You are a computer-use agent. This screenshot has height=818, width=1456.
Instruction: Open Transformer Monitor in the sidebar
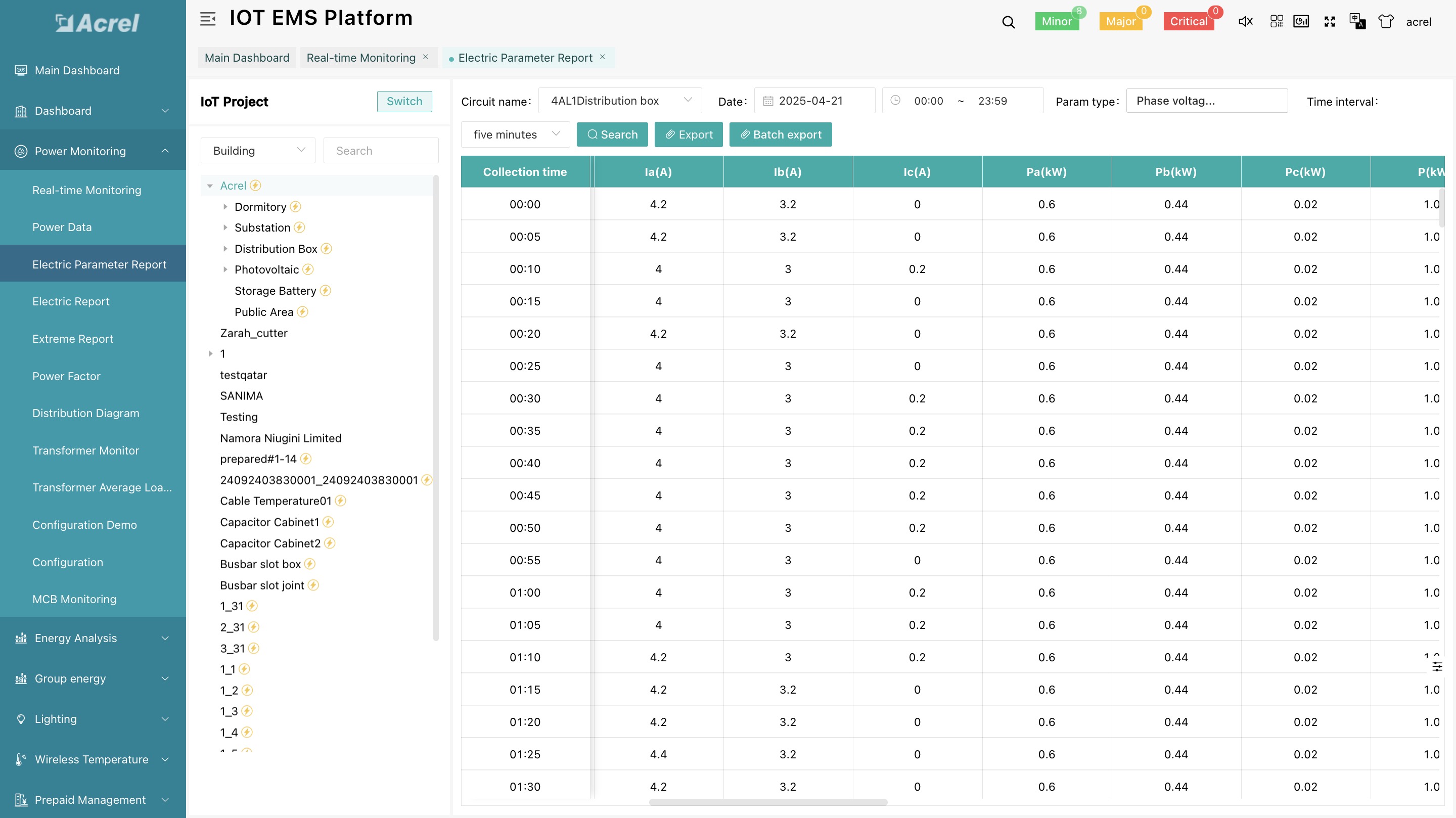pyautogui.click(x=86, y=450)
